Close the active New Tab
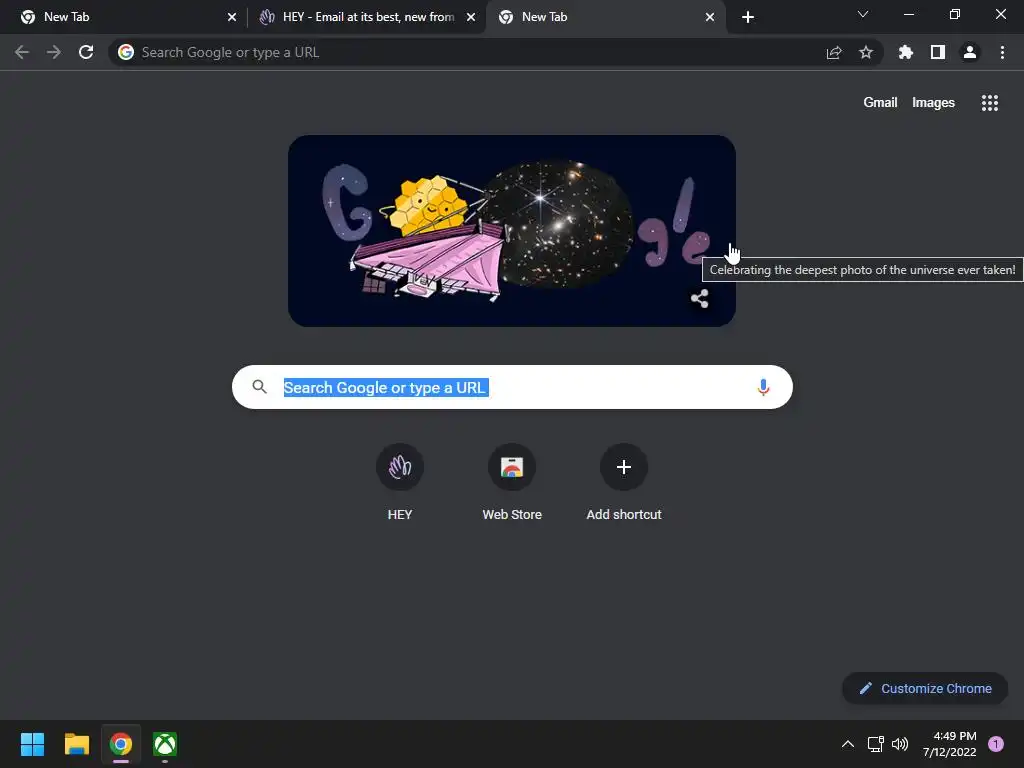Viewport: 1024px width, 768px height. tap(710, 17)
